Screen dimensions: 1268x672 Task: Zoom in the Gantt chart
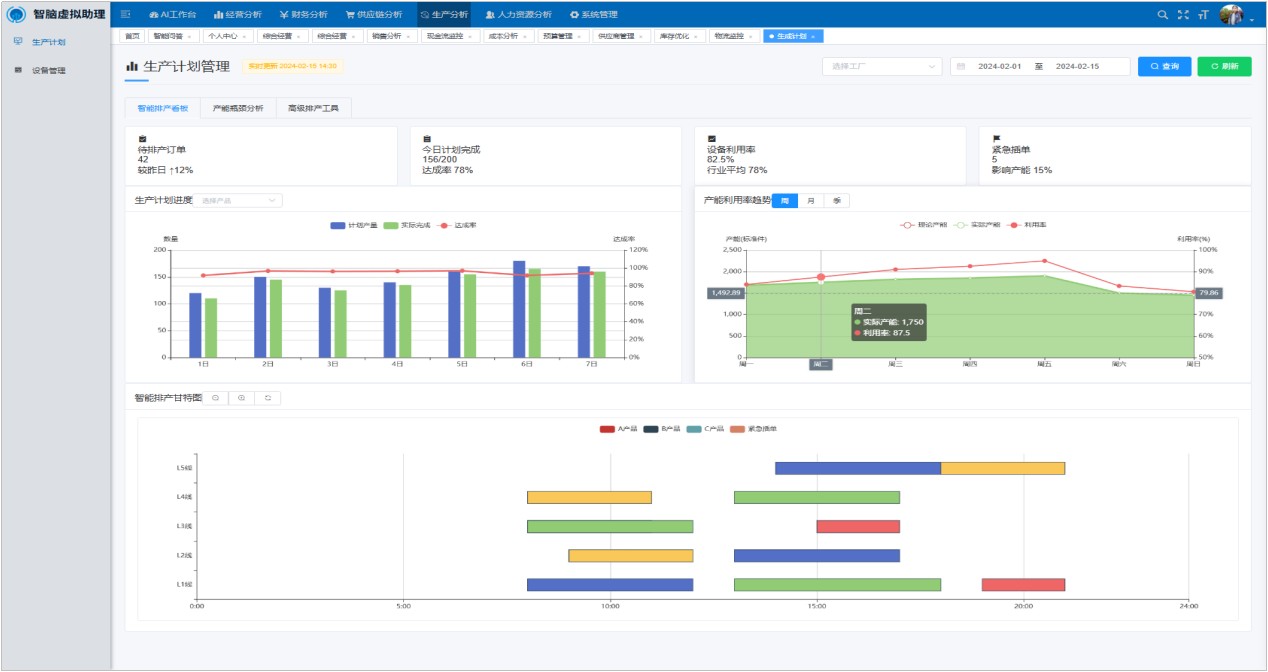coord(241,398)
